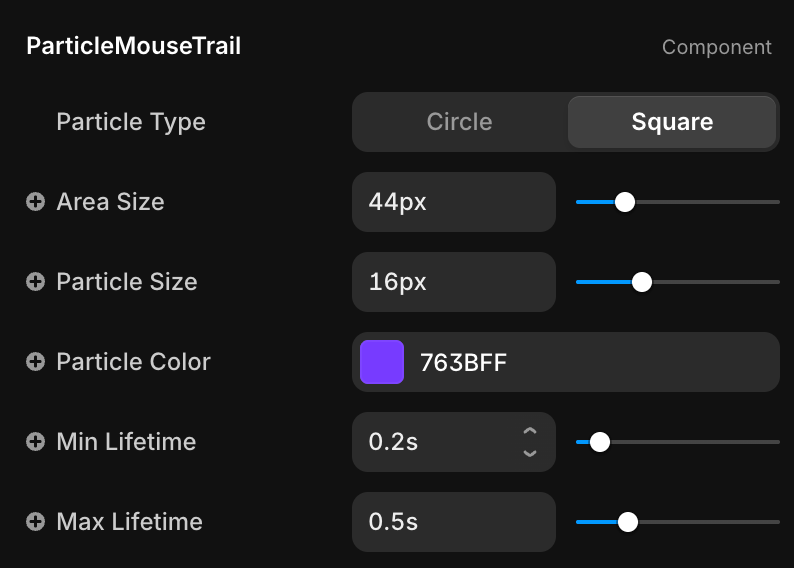
Task: Click plus icon beside Max Lifetime
Action: 35,522
